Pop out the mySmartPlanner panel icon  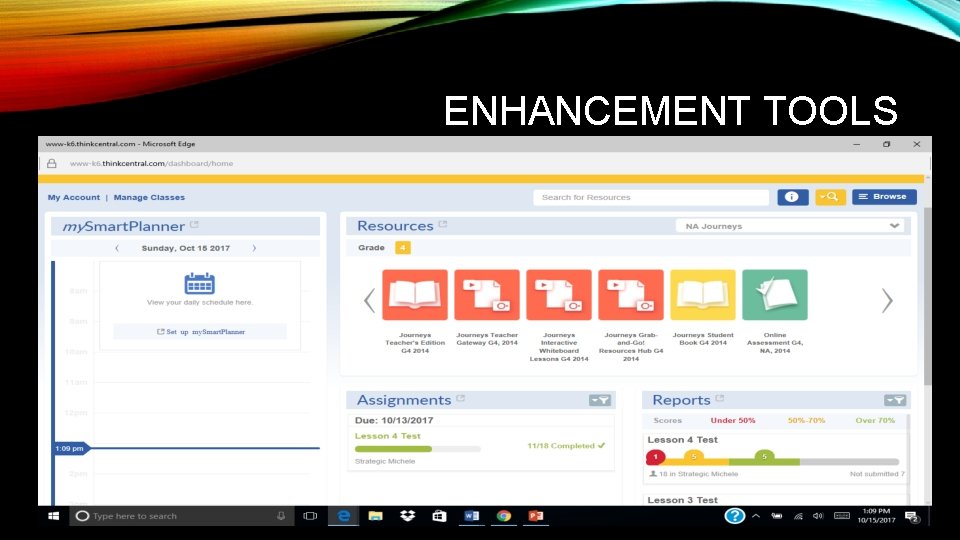[194, 225]
